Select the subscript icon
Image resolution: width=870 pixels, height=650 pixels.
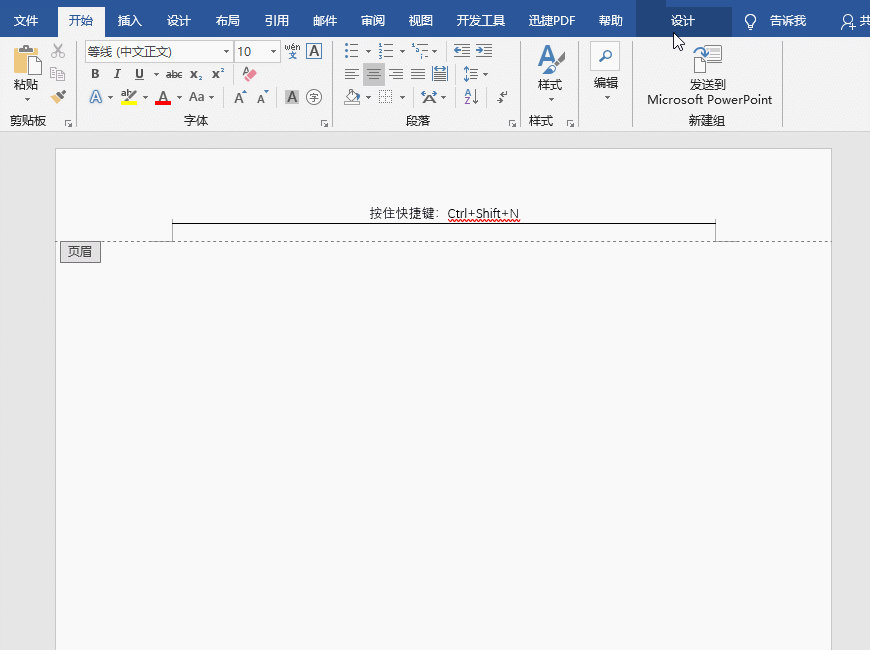coord(196,74)
